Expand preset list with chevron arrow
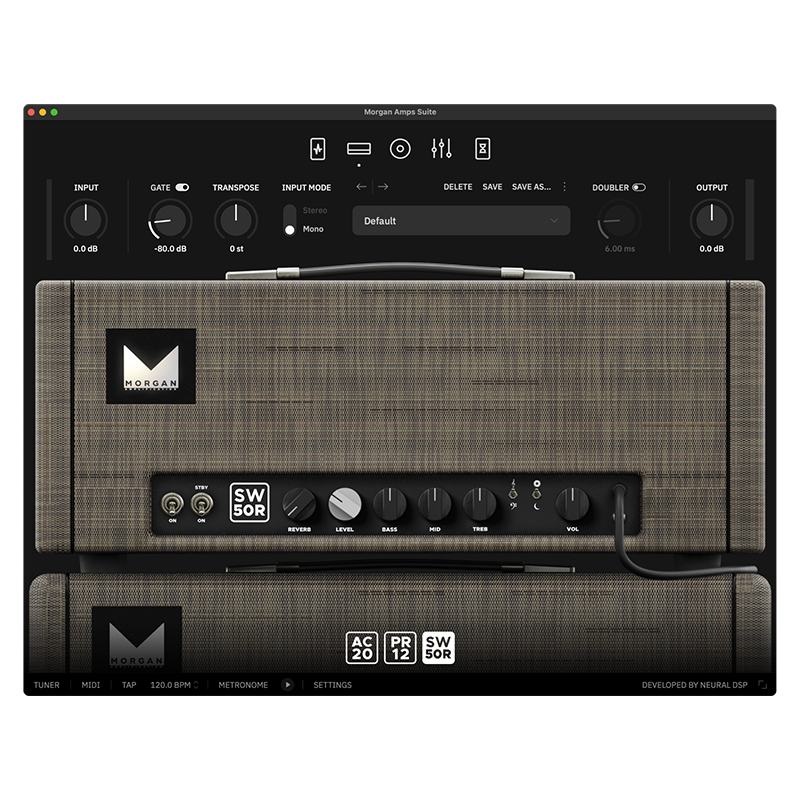The height and width of the screenshot is (800, 800). click(x=554, y=221)
